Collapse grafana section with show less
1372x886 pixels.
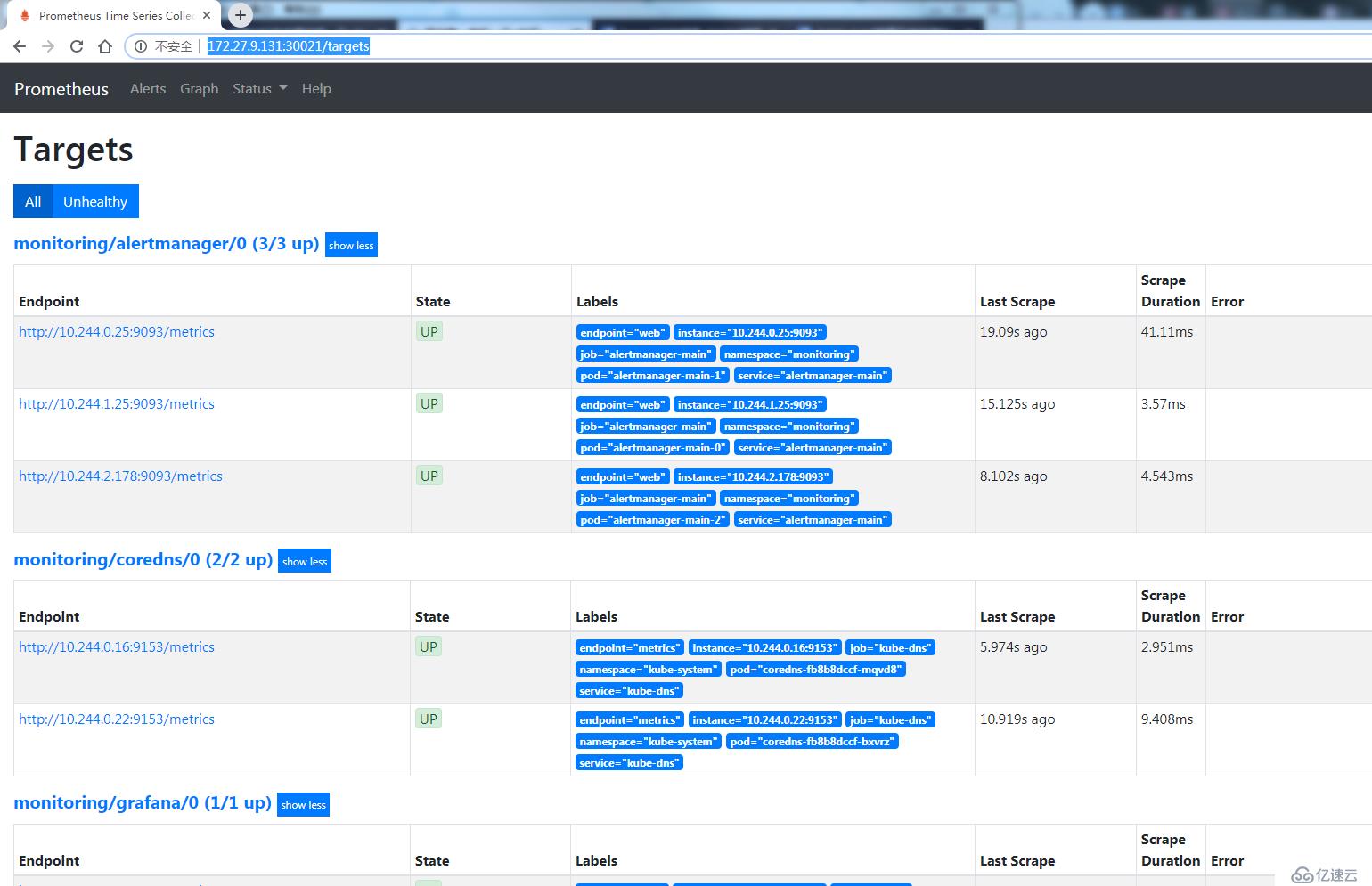pyautogui.click(x=304, y=805)
